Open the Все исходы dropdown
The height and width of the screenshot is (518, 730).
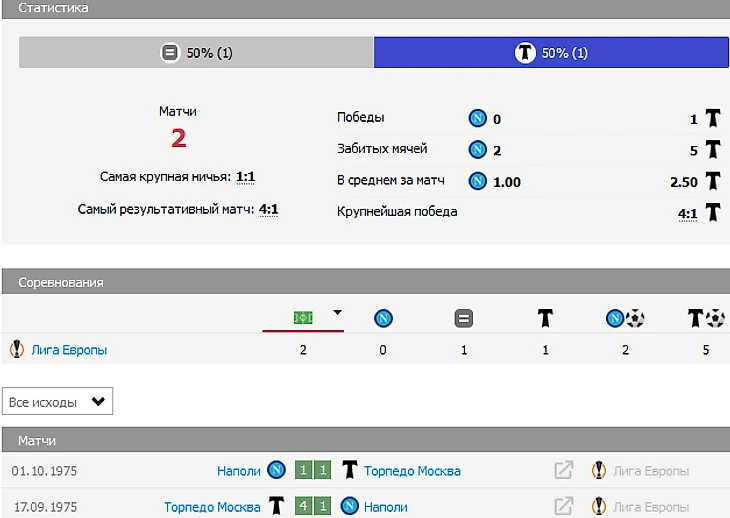57,402
